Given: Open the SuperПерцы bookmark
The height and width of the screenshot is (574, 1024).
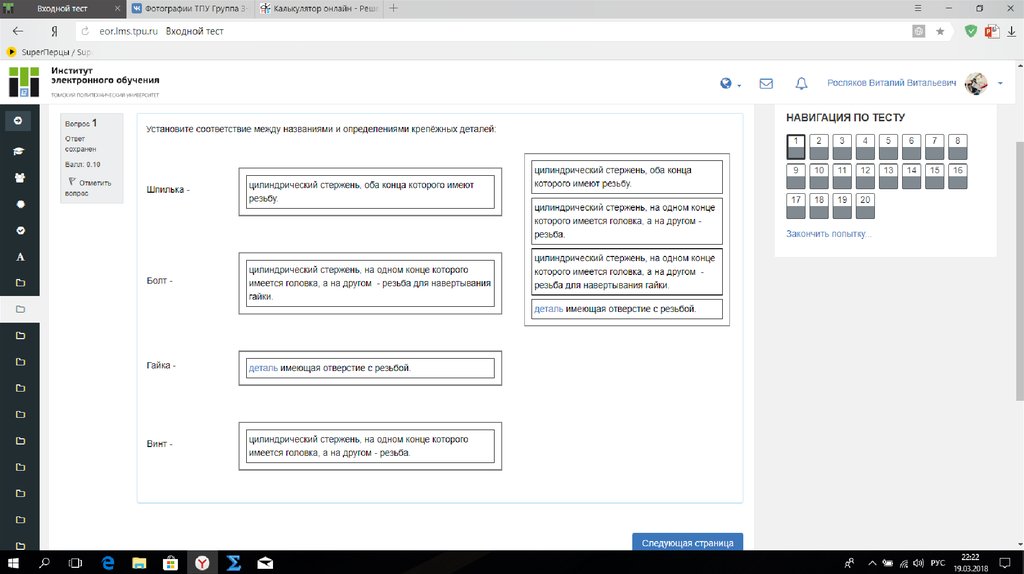Looking at the screenshot, I should pyautogui.click(x=48, y=52).
